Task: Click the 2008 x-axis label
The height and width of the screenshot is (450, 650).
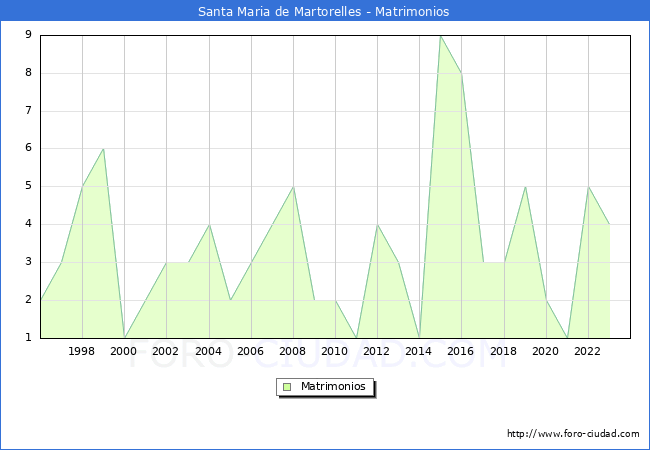Action: coord(292,351)
